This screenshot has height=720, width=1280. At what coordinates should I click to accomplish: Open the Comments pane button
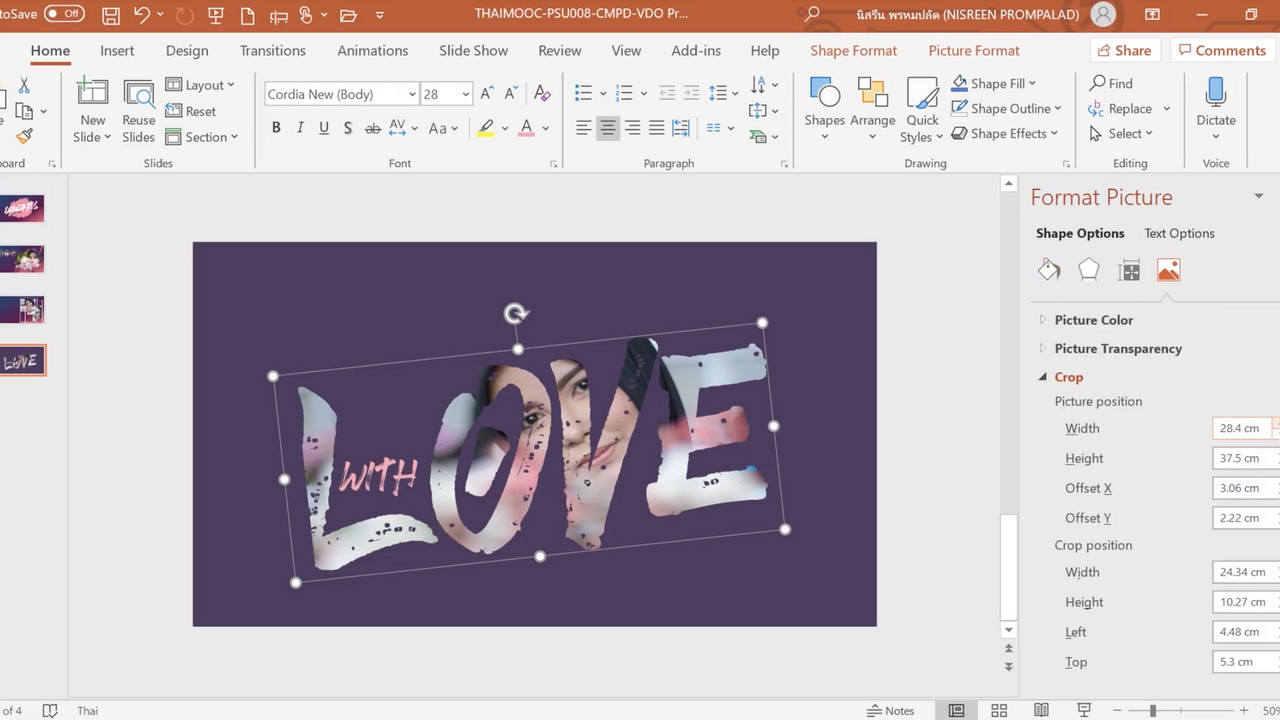(x=1221, y=50)
